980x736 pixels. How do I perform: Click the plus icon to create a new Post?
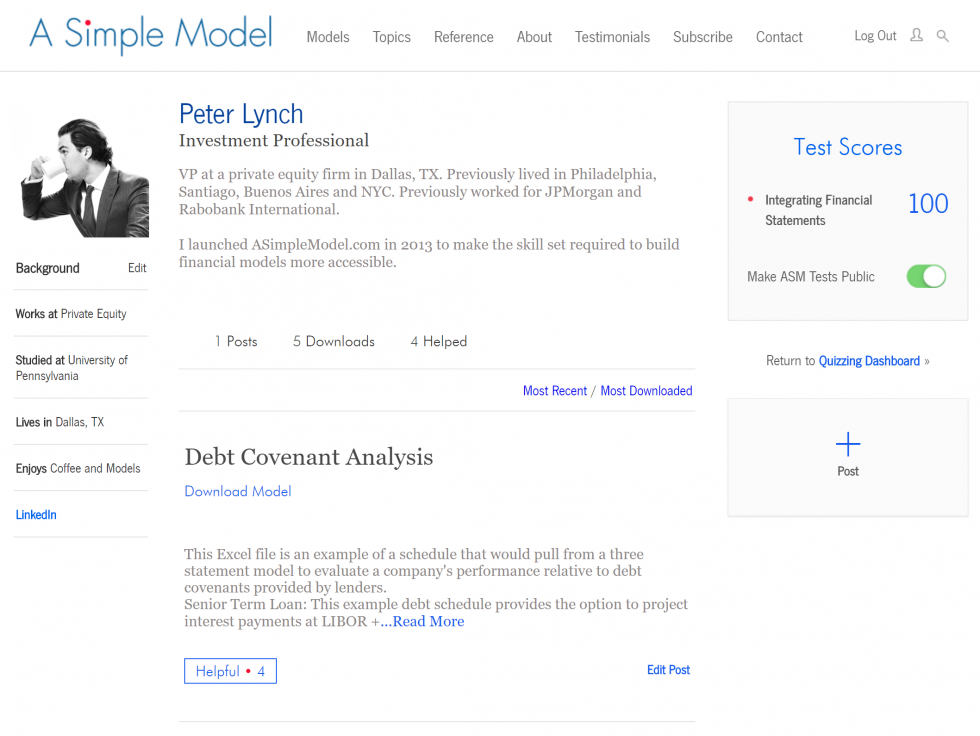[847, 444]
